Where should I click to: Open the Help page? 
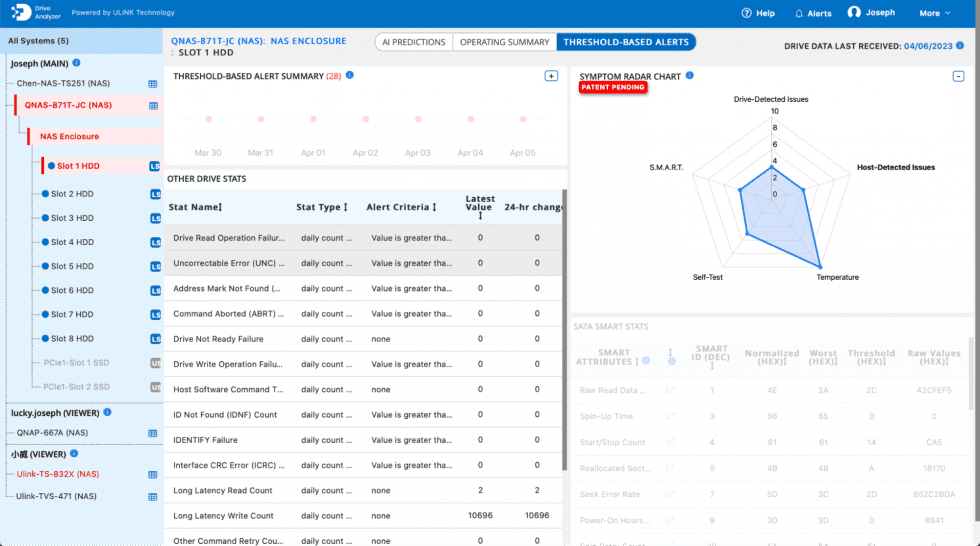(758, 13)
